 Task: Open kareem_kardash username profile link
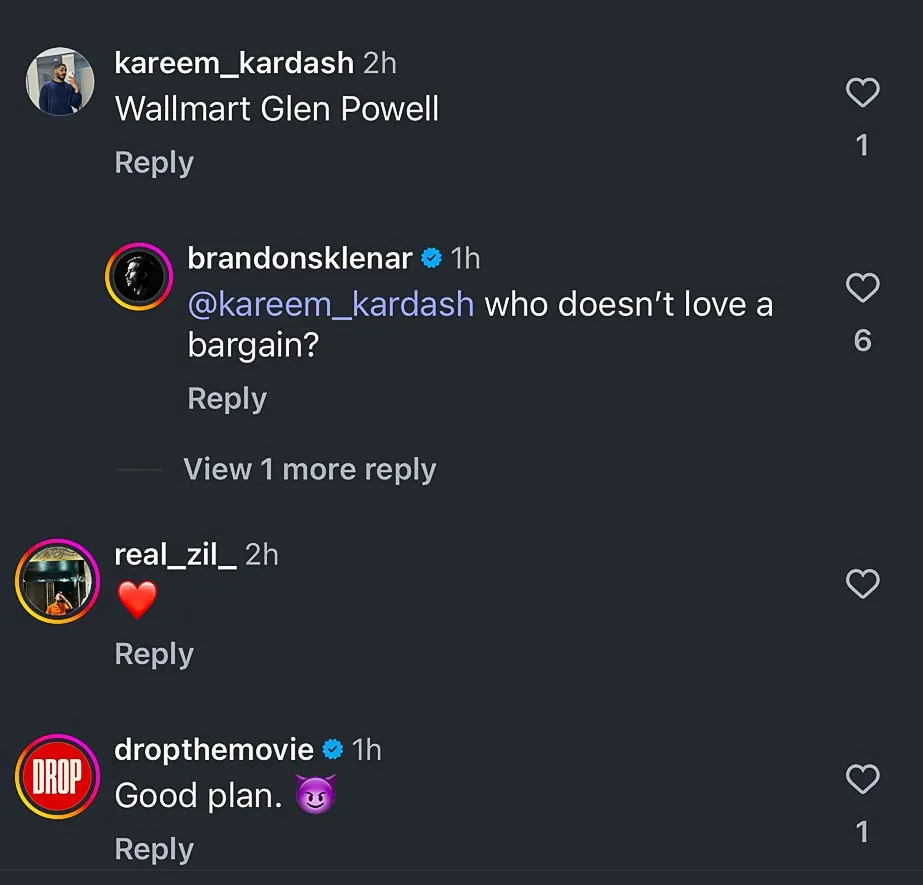click(234, 62)
